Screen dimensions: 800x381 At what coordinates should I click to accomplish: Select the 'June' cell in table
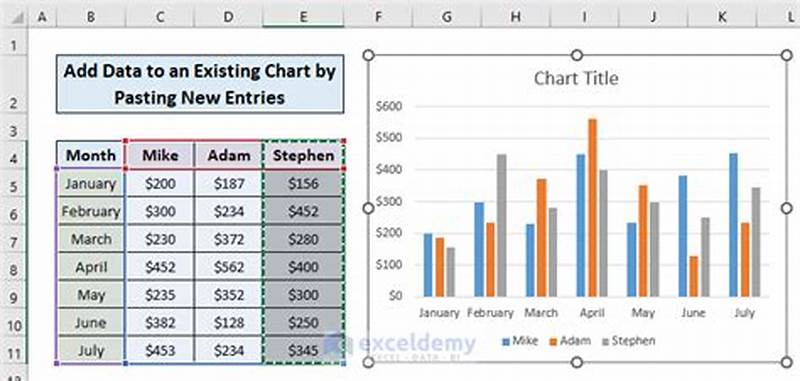tap(91, 322)
